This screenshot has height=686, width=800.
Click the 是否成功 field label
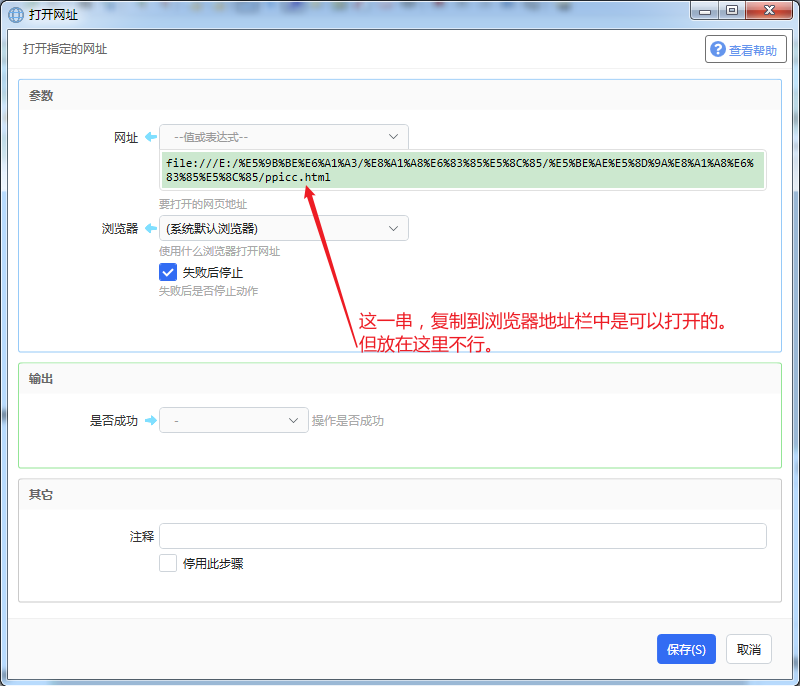click(114, 421)
